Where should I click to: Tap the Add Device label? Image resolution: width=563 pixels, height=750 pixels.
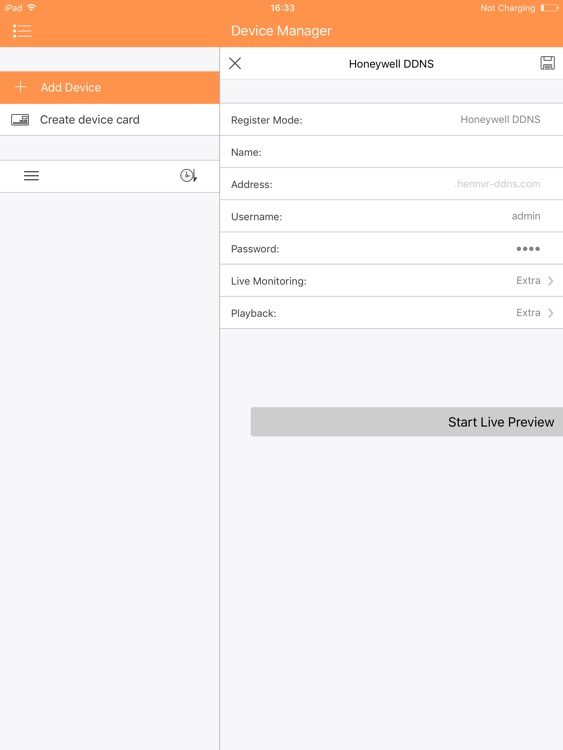(x=71, y=88)
